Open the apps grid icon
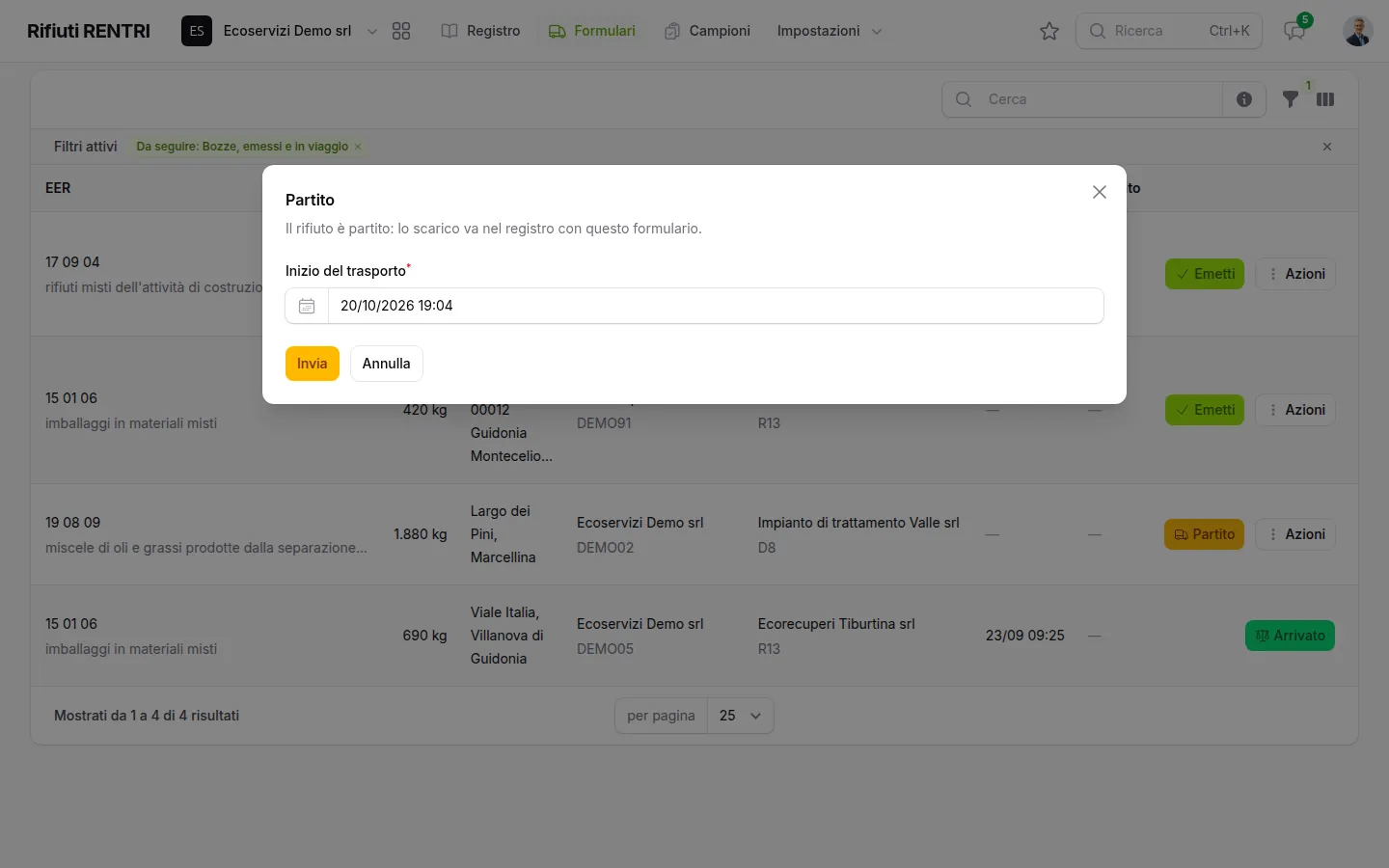The image size is (1389, 868). click(401, 31)
